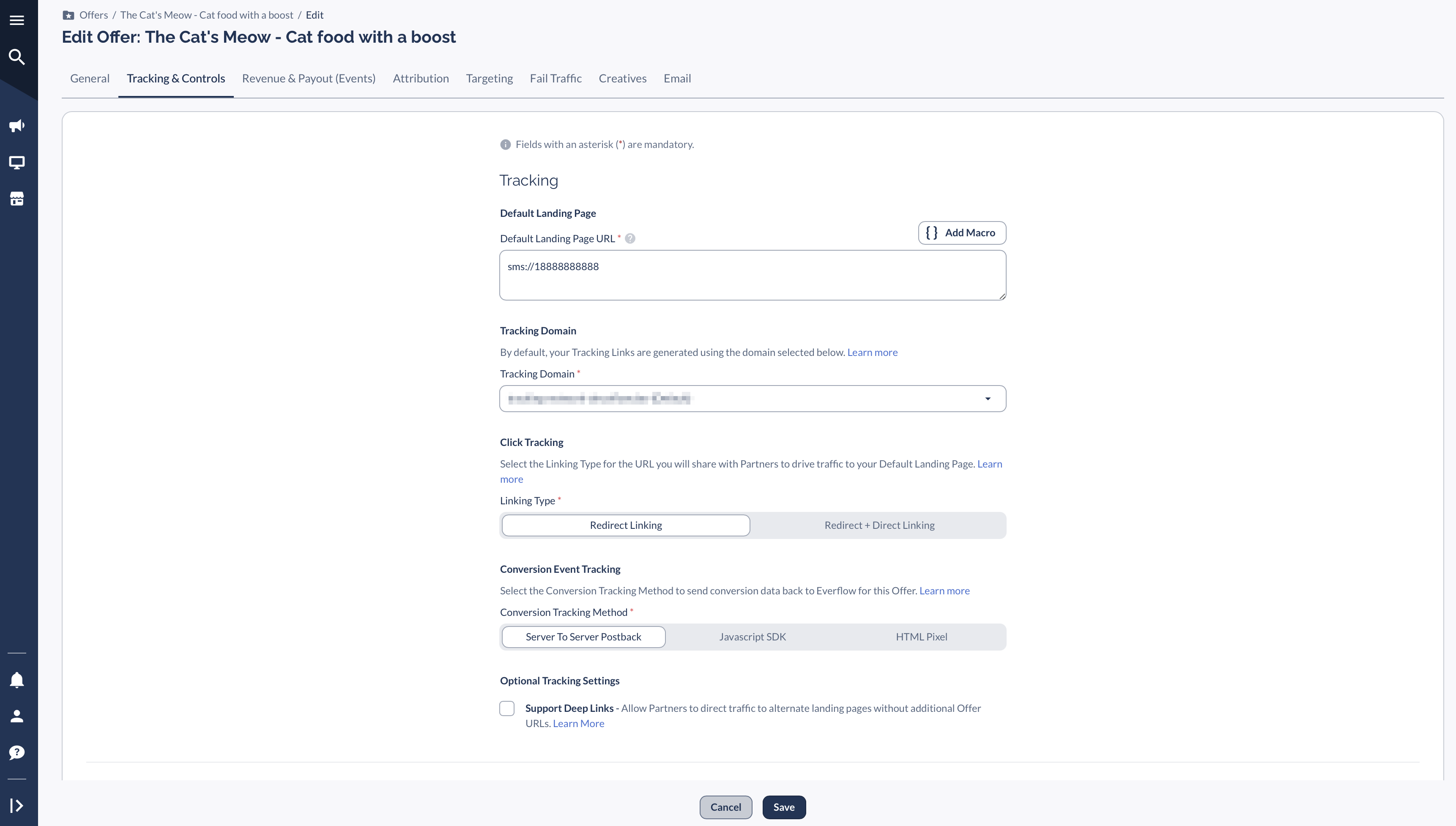Click The Cat's Meow breadcrumb link
The image size is (1456, 826).
pos(206,15)
